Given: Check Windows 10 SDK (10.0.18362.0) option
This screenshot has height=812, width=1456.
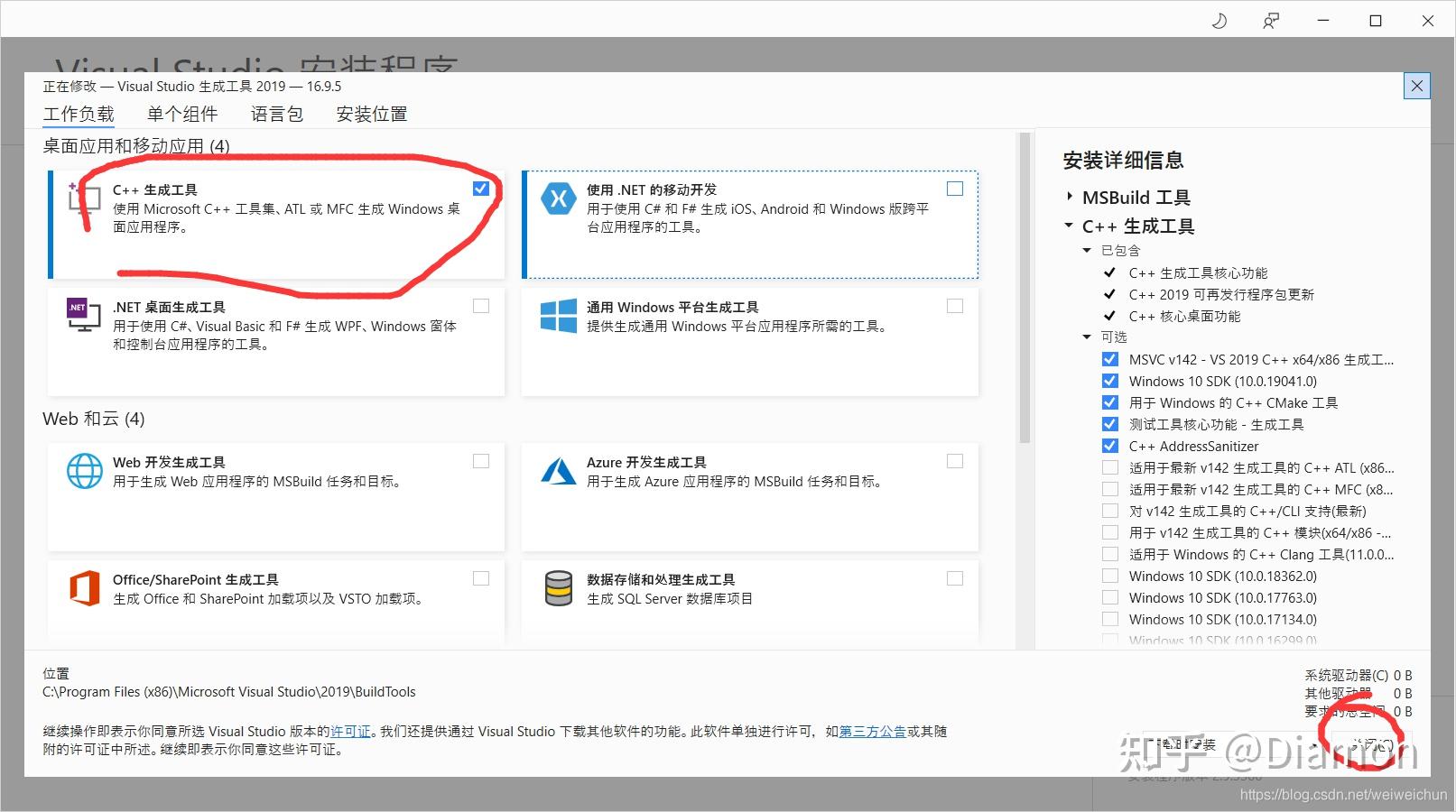Looking at the screenshot, I should click(1110, 576).
